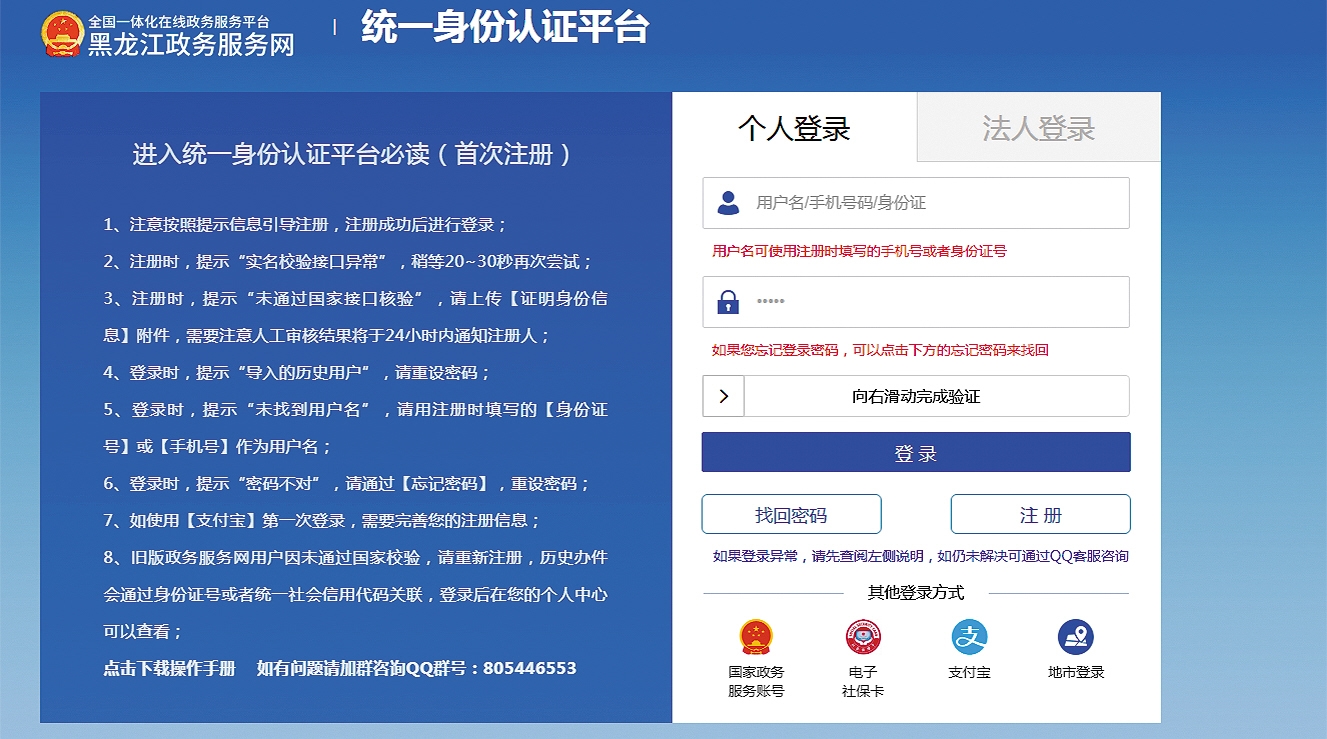This screenshot has height=739, width=1327.
Task: Click the user avatar icon in username field
Action: pyautogui.click(x=728, y=203)
